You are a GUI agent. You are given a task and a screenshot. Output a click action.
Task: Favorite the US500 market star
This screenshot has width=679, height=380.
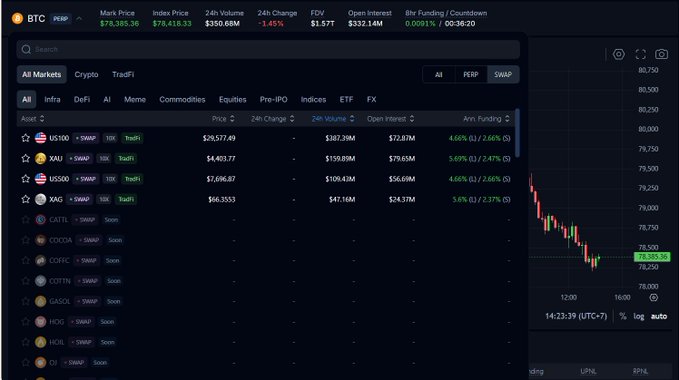[x=26, y=179]
